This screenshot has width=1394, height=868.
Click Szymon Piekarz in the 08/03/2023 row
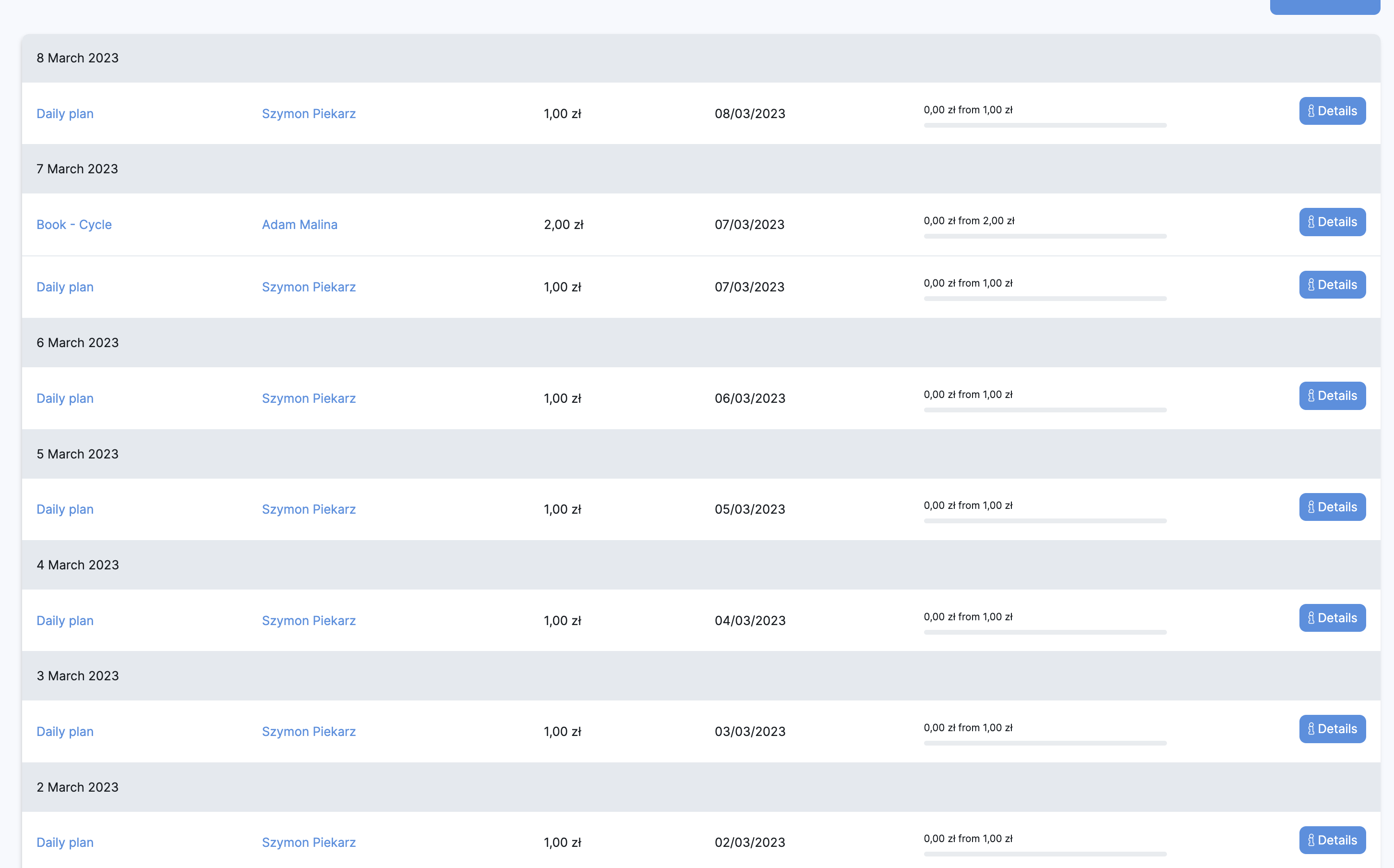click(309, 114)
